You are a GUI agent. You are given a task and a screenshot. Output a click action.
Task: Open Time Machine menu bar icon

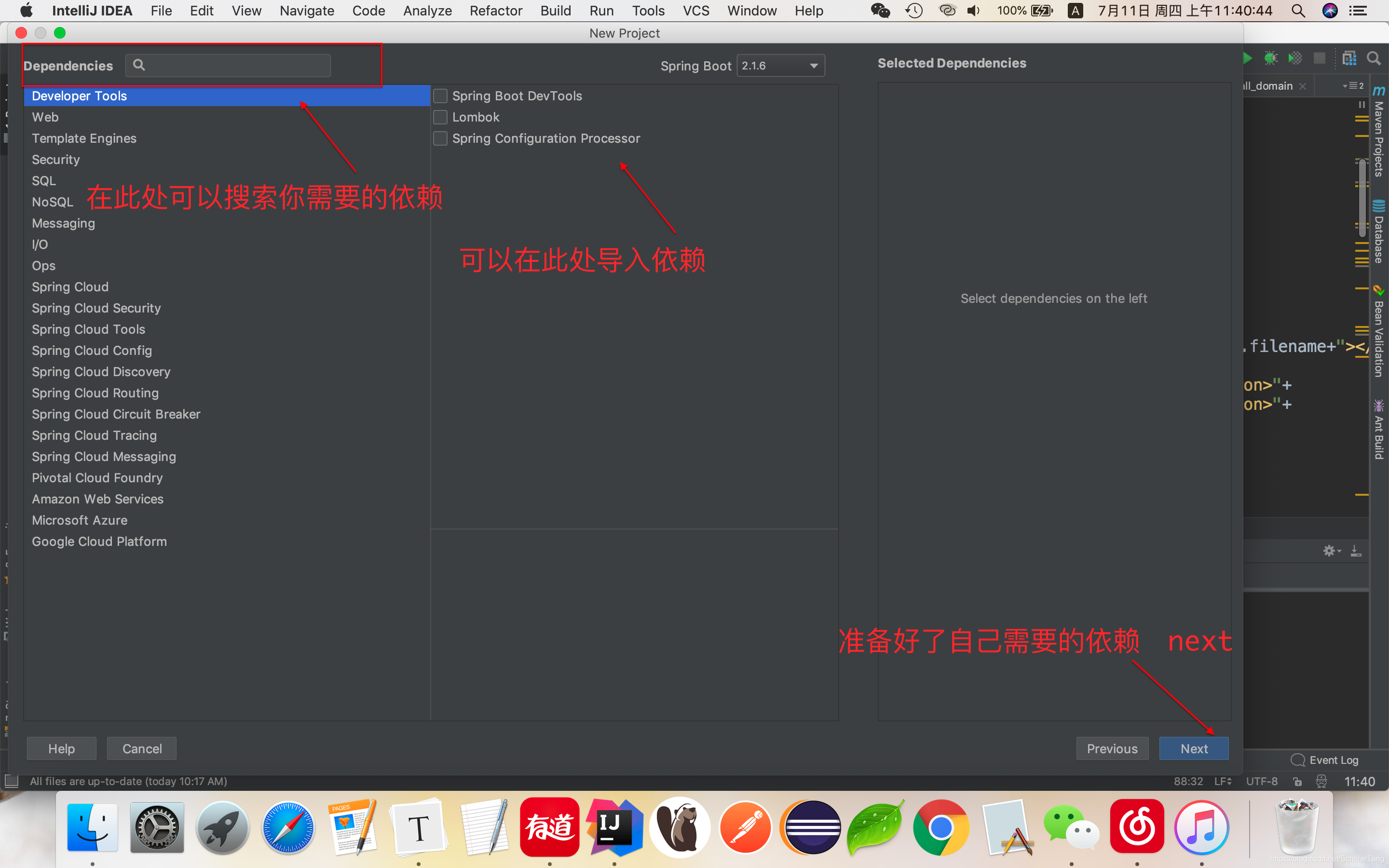[x=914, y=11]
